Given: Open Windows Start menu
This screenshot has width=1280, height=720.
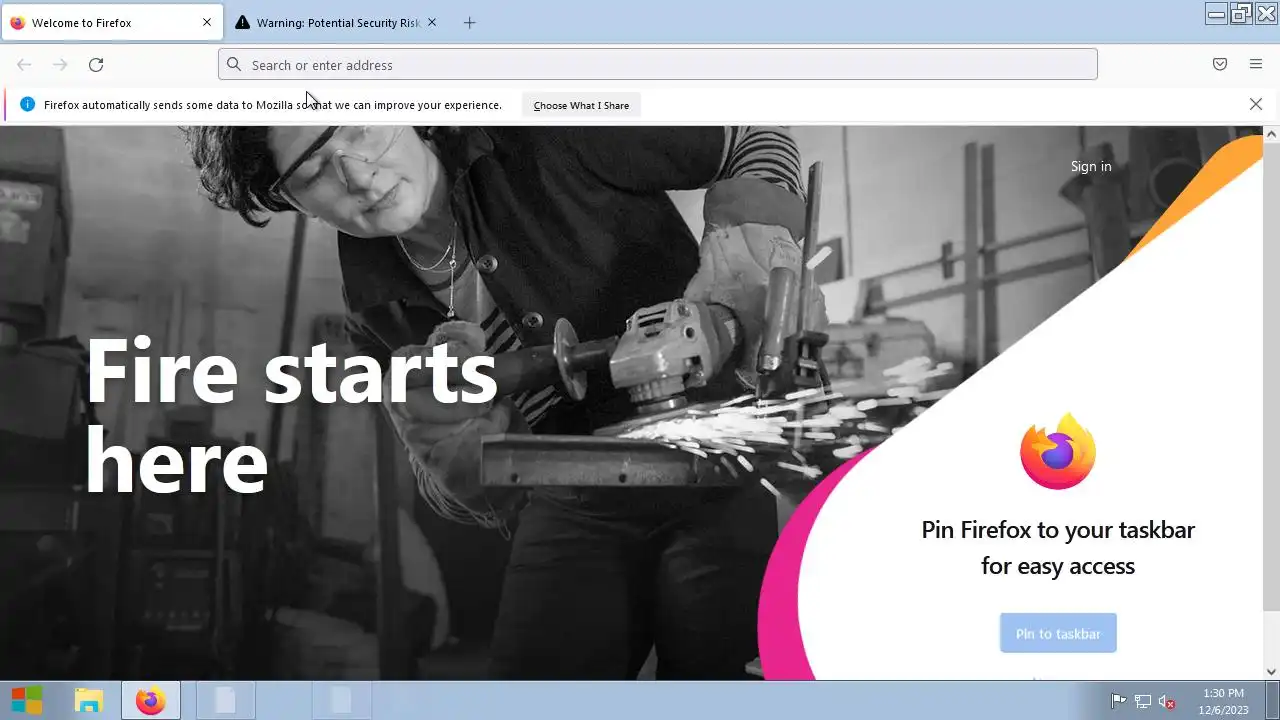Looking at the screenshot, I should coord(27,700).
